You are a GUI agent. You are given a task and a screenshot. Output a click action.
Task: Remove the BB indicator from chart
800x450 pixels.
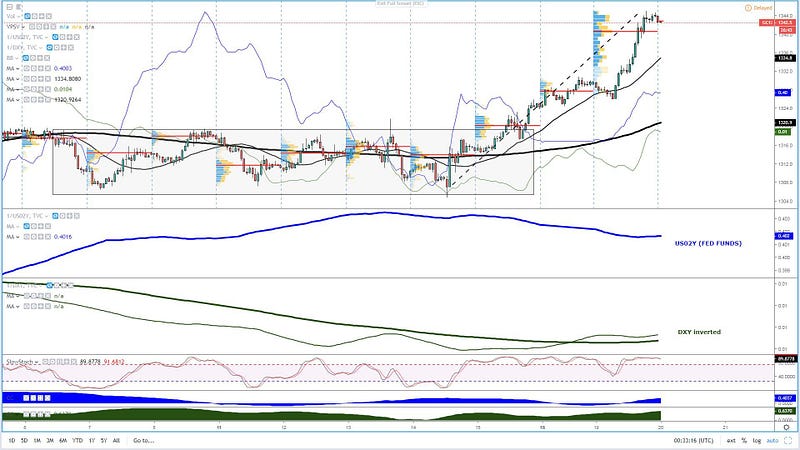47,58
